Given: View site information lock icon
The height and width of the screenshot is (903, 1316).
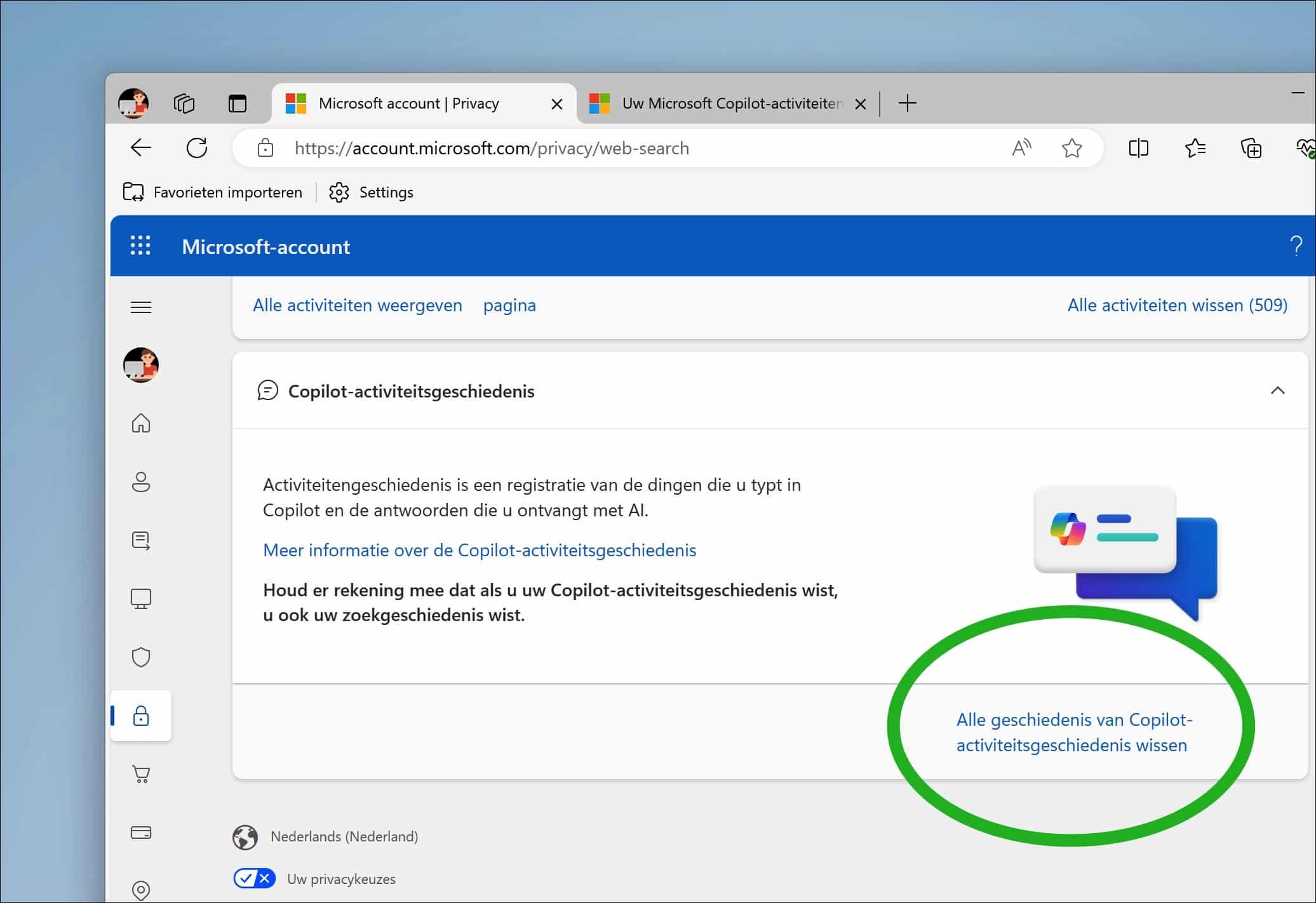Looking at the screenshot, I should click(x=265, y=148).
